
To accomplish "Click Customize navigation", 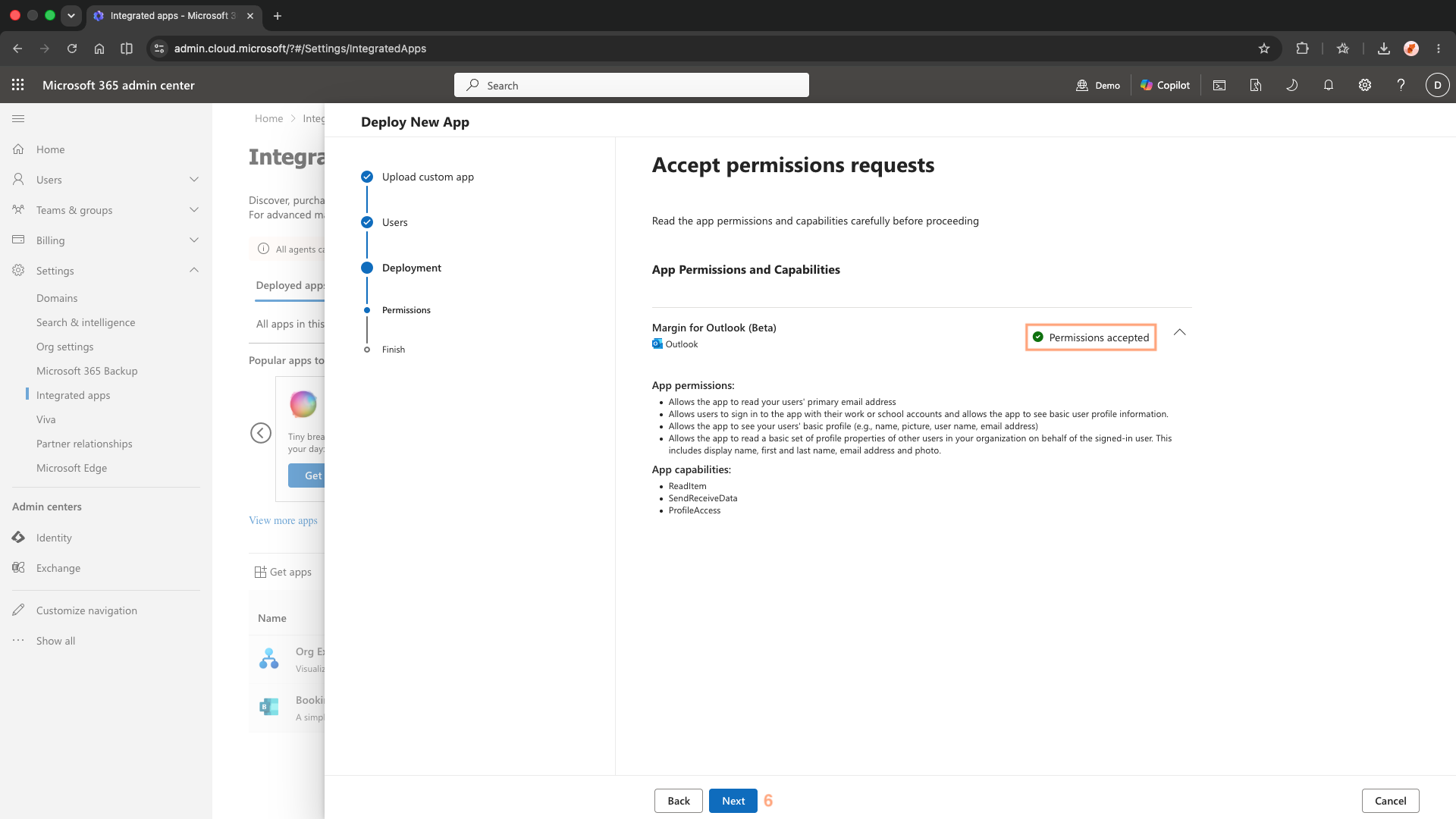I will [x=86, y=610].
